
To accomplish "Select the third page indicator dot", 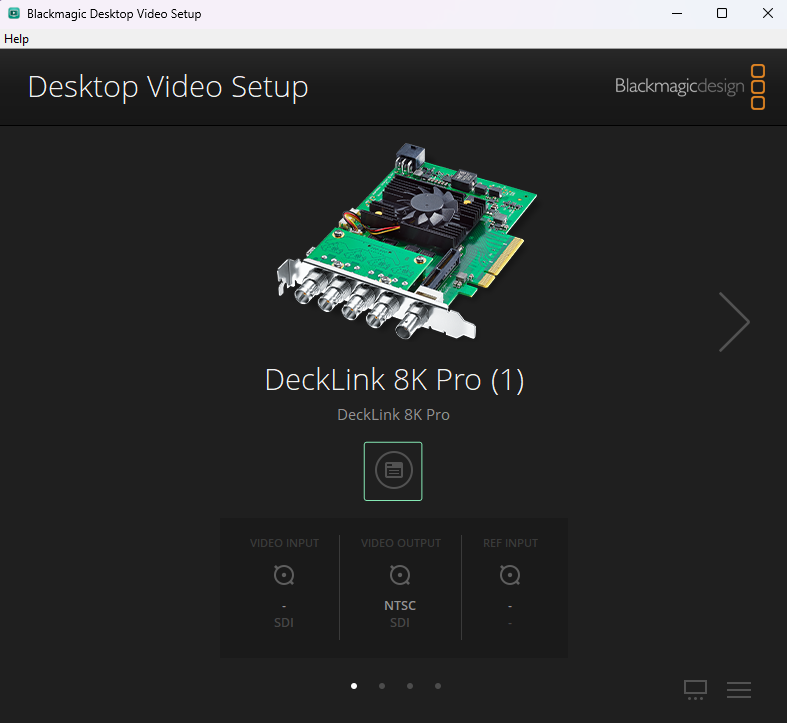I will pos(410,686).
